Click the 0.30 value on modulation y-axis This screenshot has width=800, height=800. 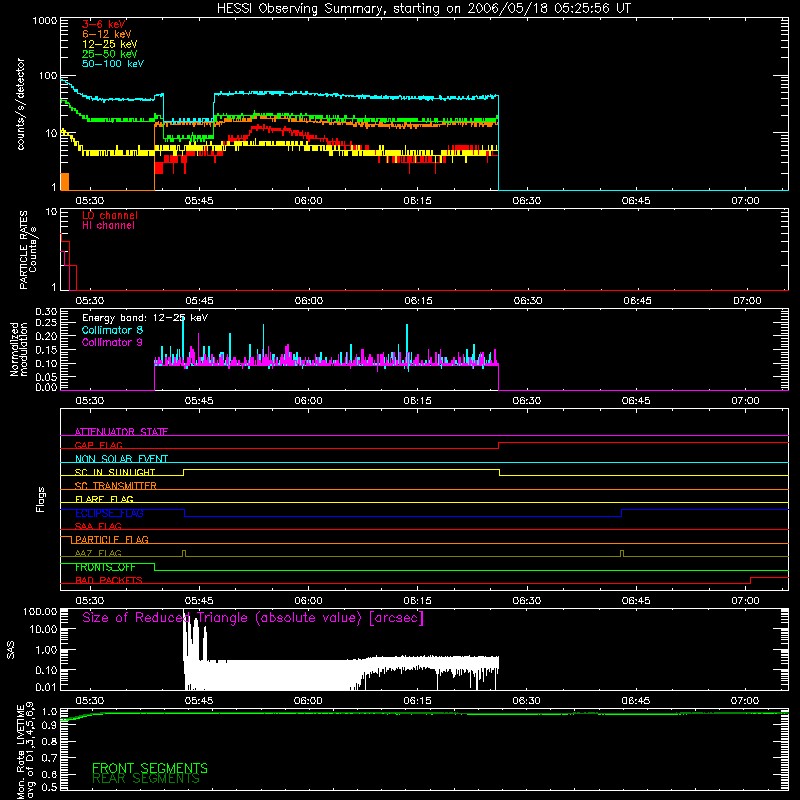(x=46, y=311)
